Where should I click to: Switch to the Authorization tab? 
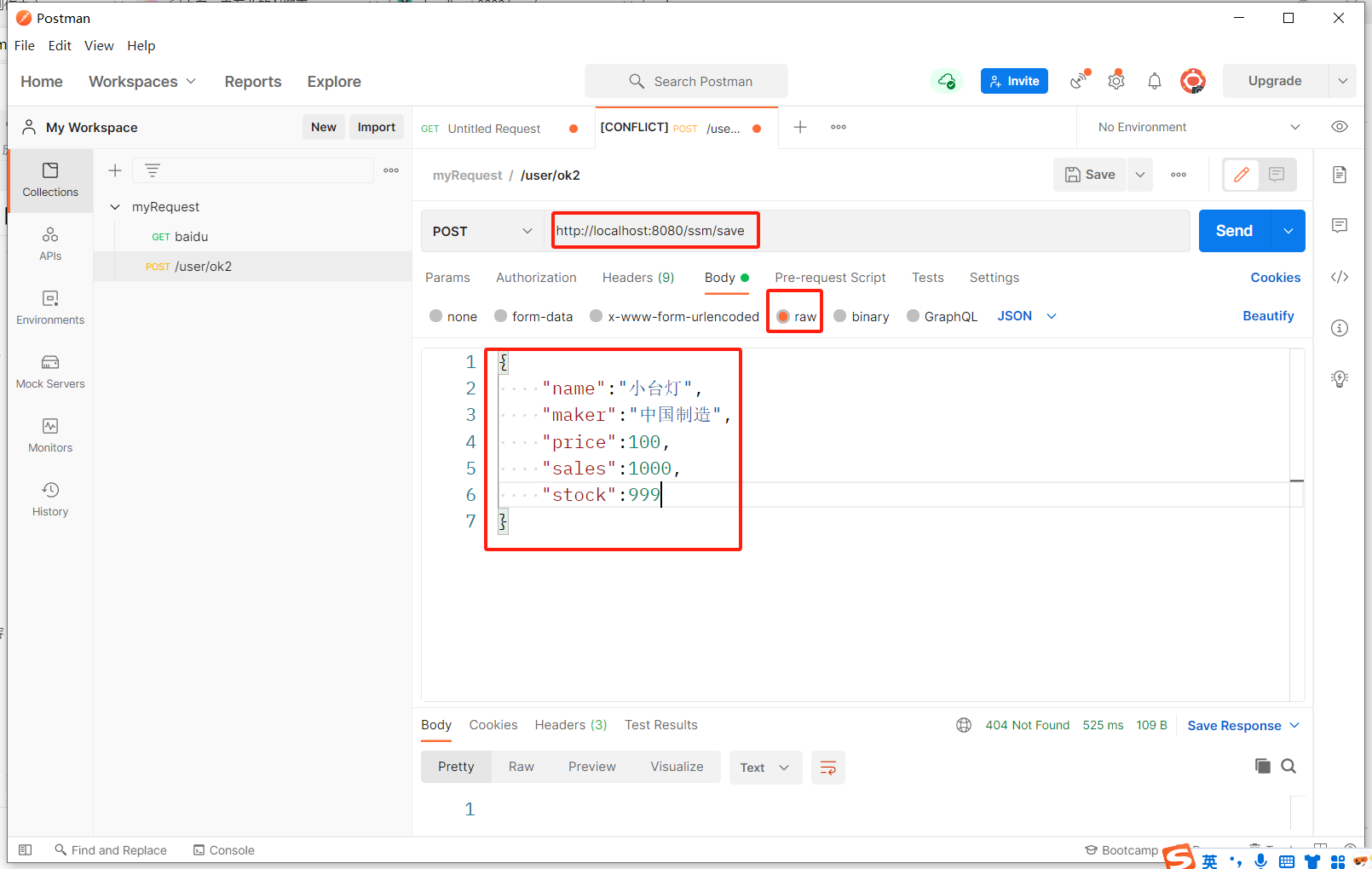click(536, 278)
